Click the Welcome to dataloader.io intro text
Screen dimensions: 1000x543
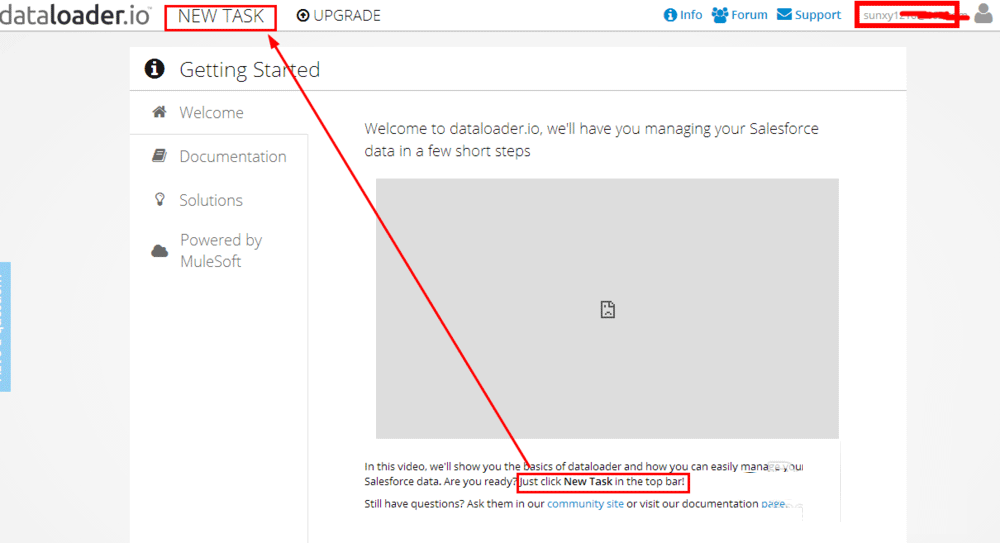tap(591, 140)
